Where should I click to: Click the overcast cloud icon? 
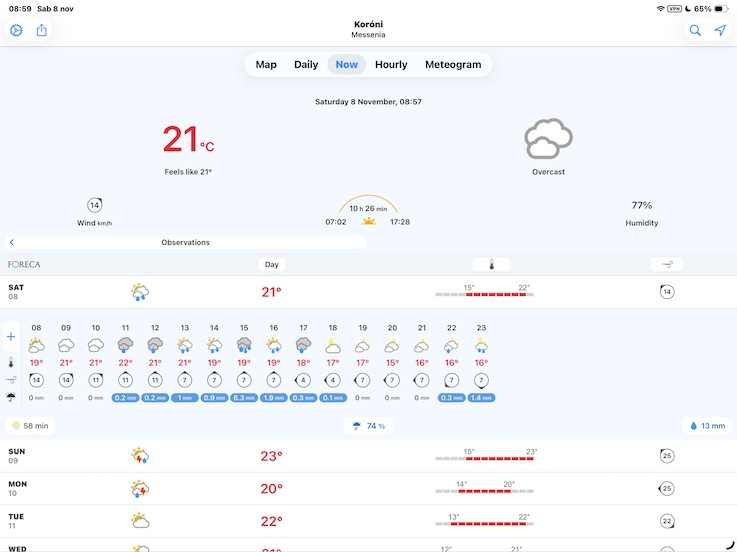coord(548,139)
